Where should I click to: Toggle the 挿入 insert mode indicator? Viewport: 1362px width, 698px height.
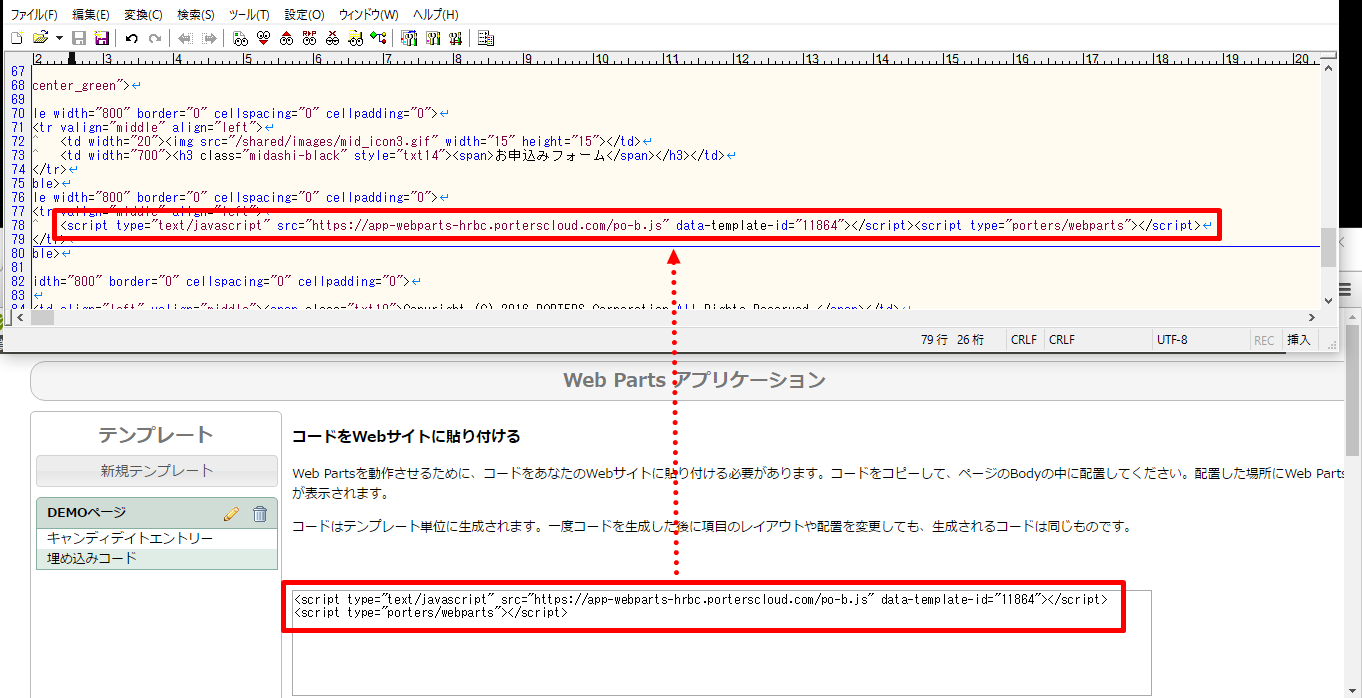[x=1298, y=340]
